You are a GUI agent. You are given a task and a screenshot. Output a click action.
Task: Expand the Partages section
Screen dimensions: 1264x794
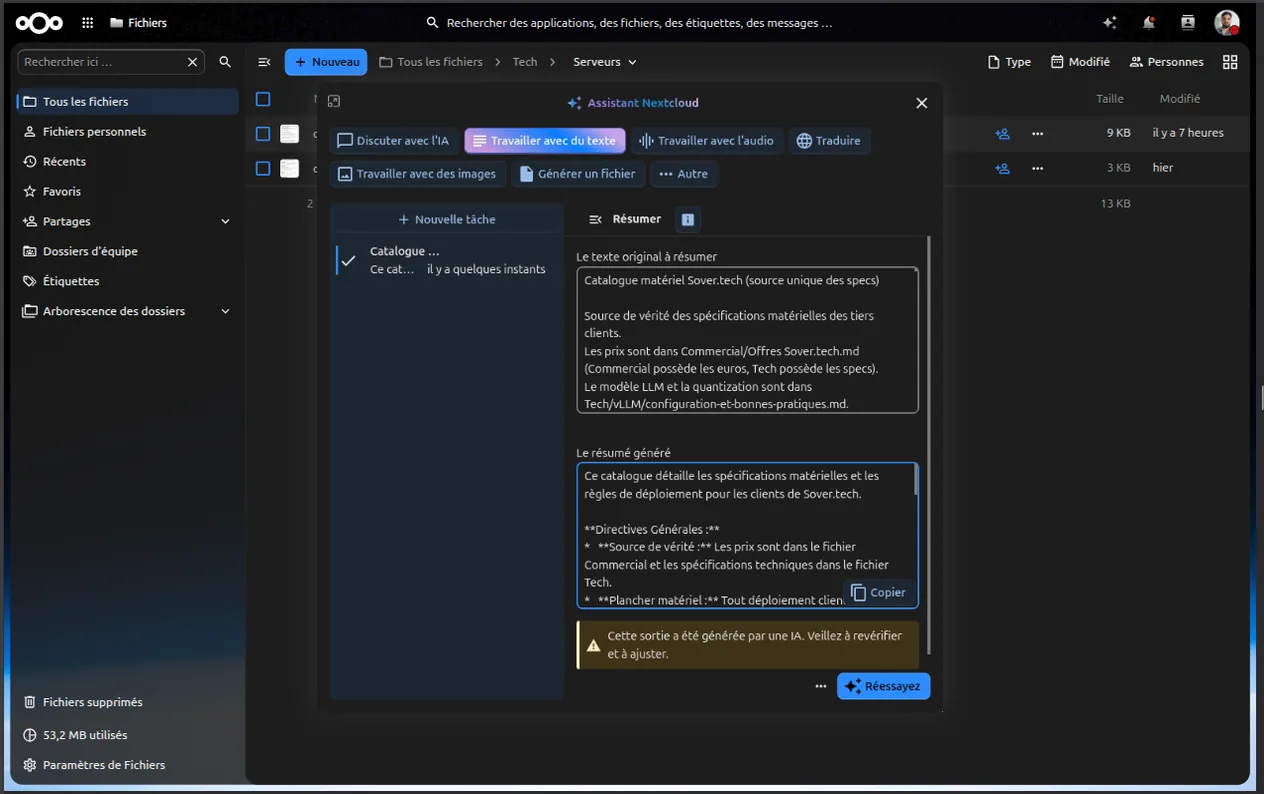tap(225, 221)
